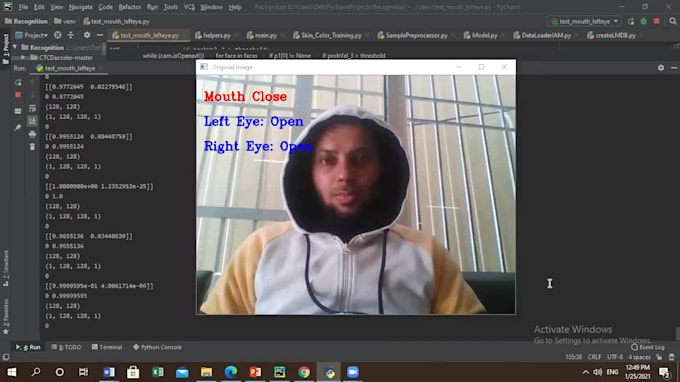Screen dimensions: 680x382
Task: Click the Search Everywhere magnifier icon
Action: tap(673, 21)
